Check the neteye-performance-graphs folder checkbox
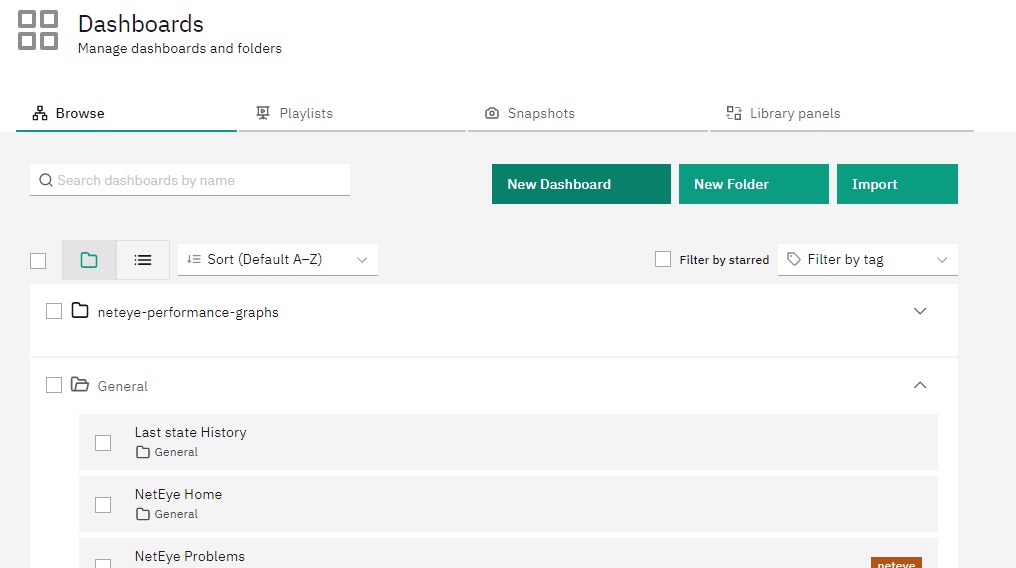Screen dimensions: 1016x568 pyautogui.click(x=54, y=312)
